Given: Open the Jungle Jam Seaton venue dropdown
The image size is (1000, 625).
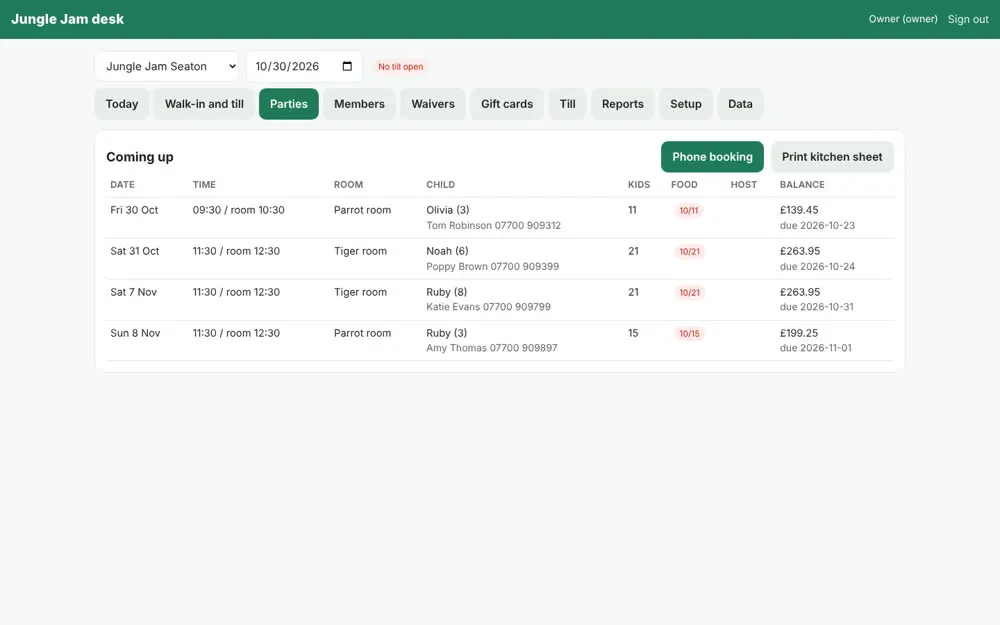Looking at the screenshot, I should click(166, 66).
